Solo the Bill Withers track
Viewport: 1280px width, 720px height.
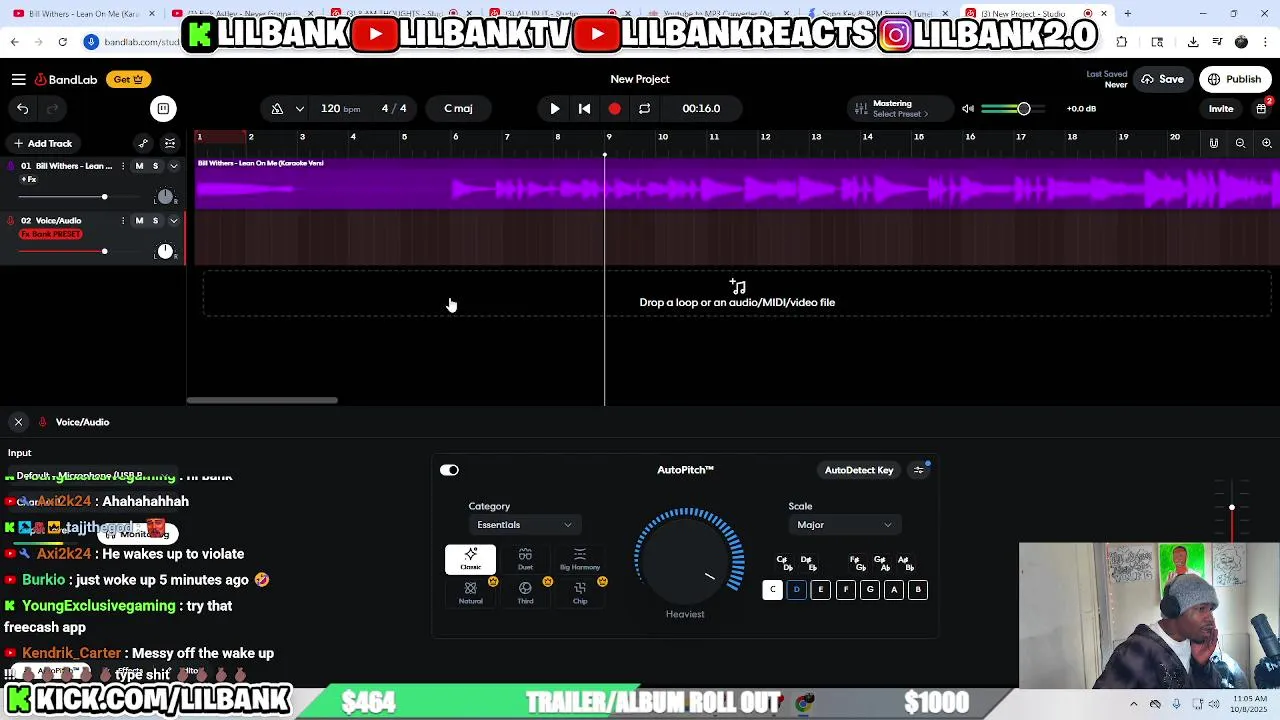155,166
